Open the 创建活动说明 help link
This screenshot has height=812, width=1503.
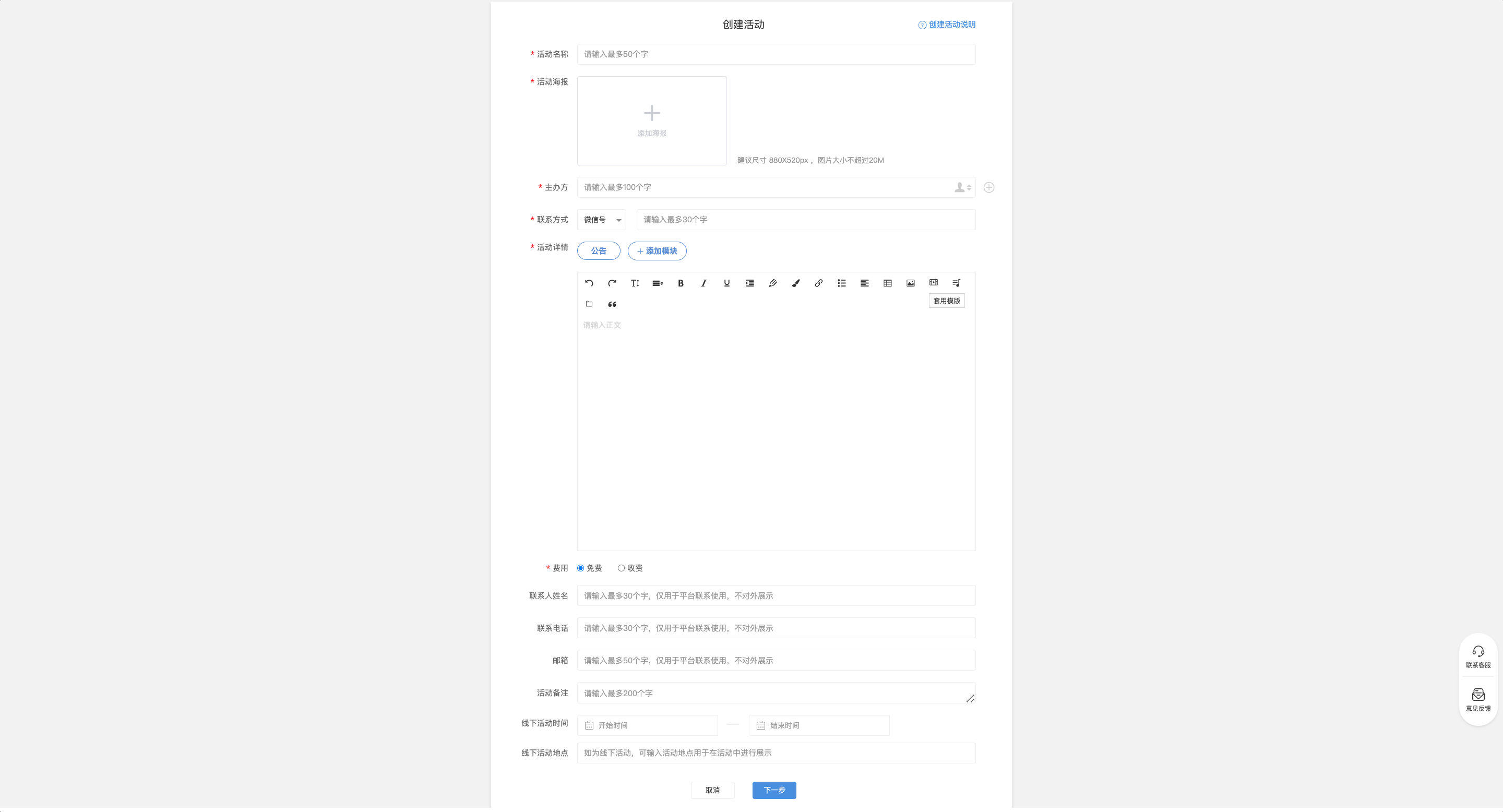pyautogui.click(x=947, y=25)
